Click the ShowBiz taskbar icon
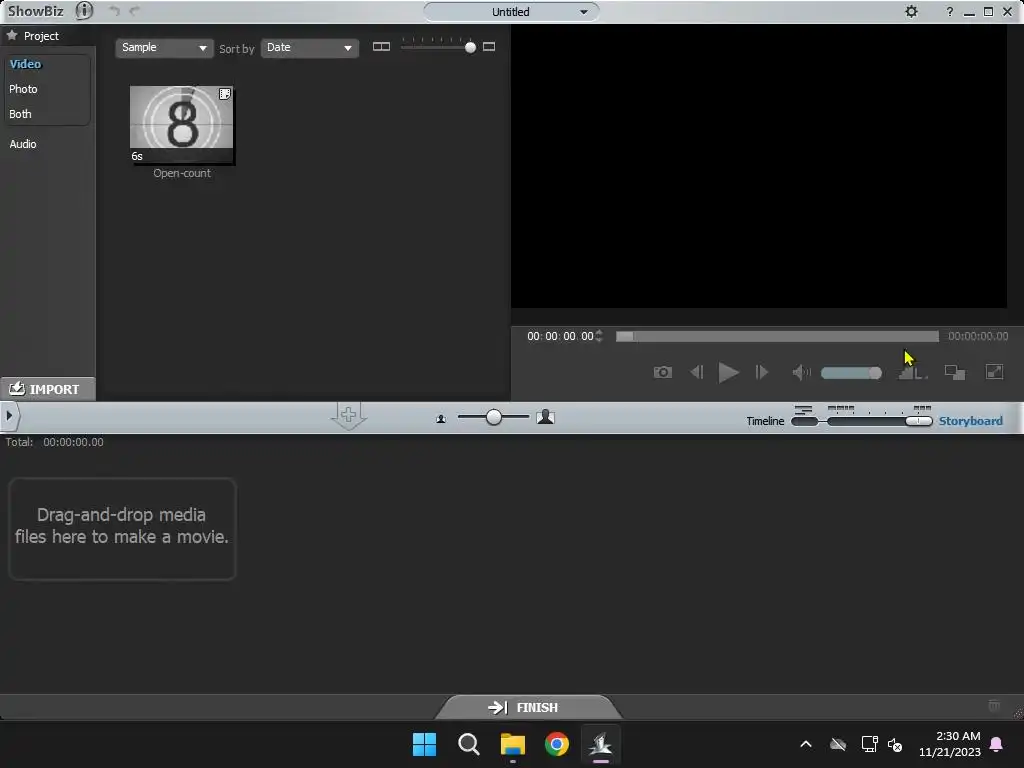Viewport: 1024px width, 768px height. 600,744
